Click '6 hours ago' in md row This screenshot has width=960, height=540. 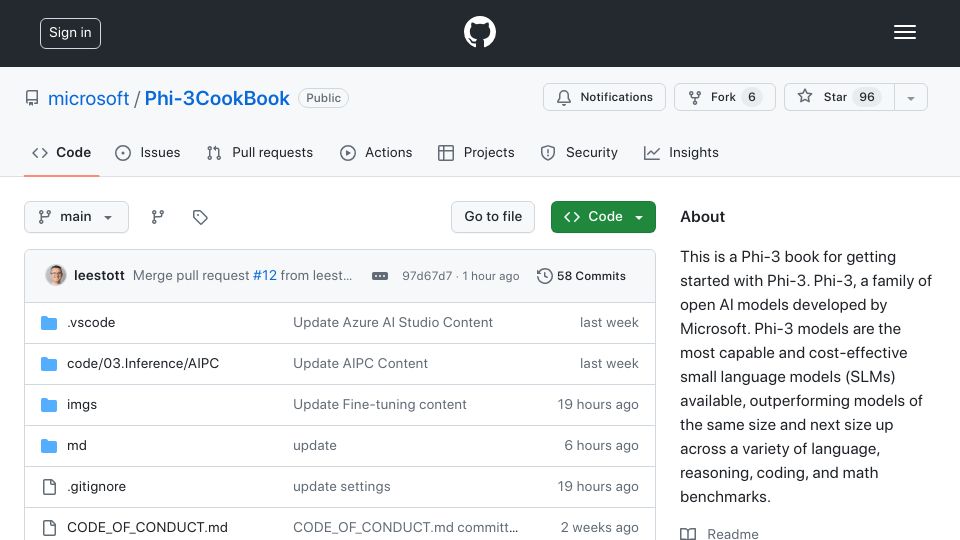point(601,446)
